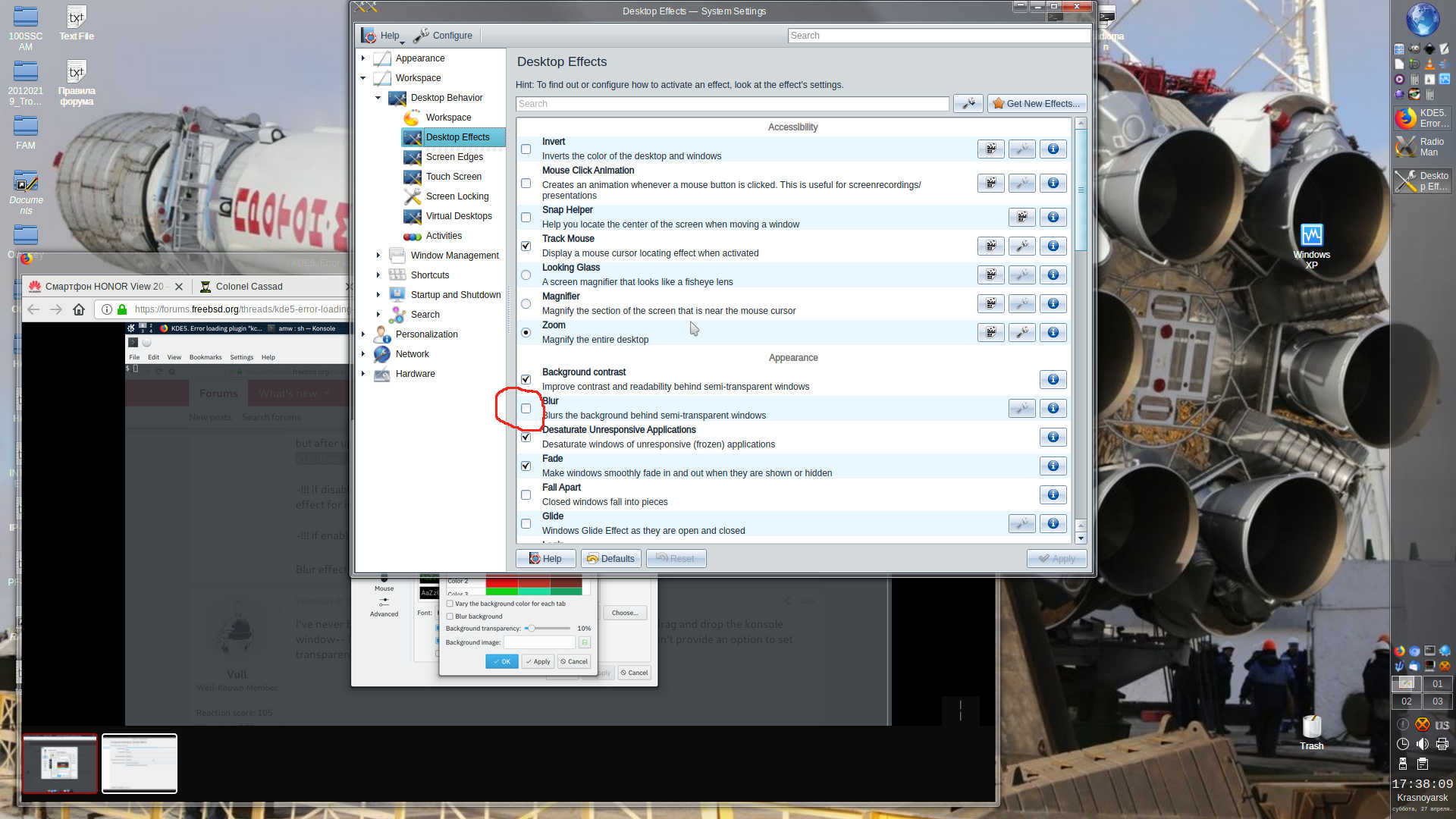Open video demo for Invert effect
Viewport: 1456px width, 819px height.
click(990, 149)
